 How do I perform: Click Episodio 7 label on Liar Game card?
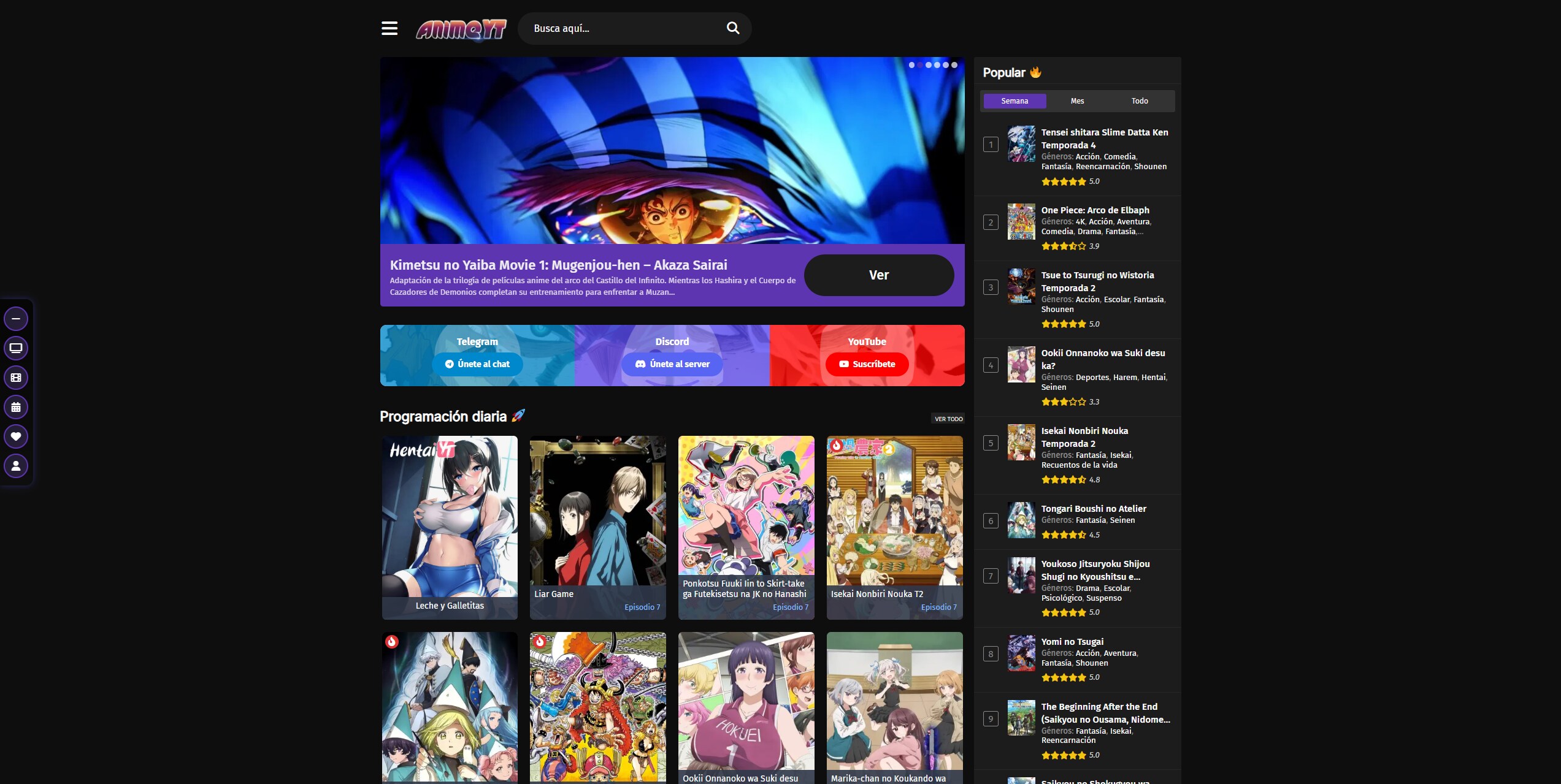tap(642, 607)
